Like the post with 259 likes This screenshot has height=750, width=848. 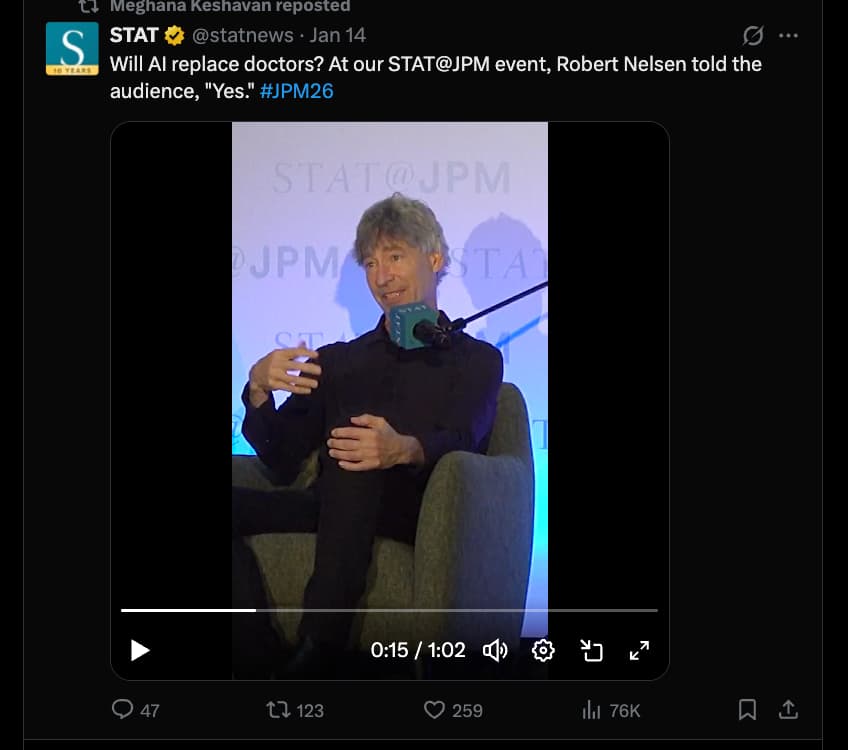point(434,710)
